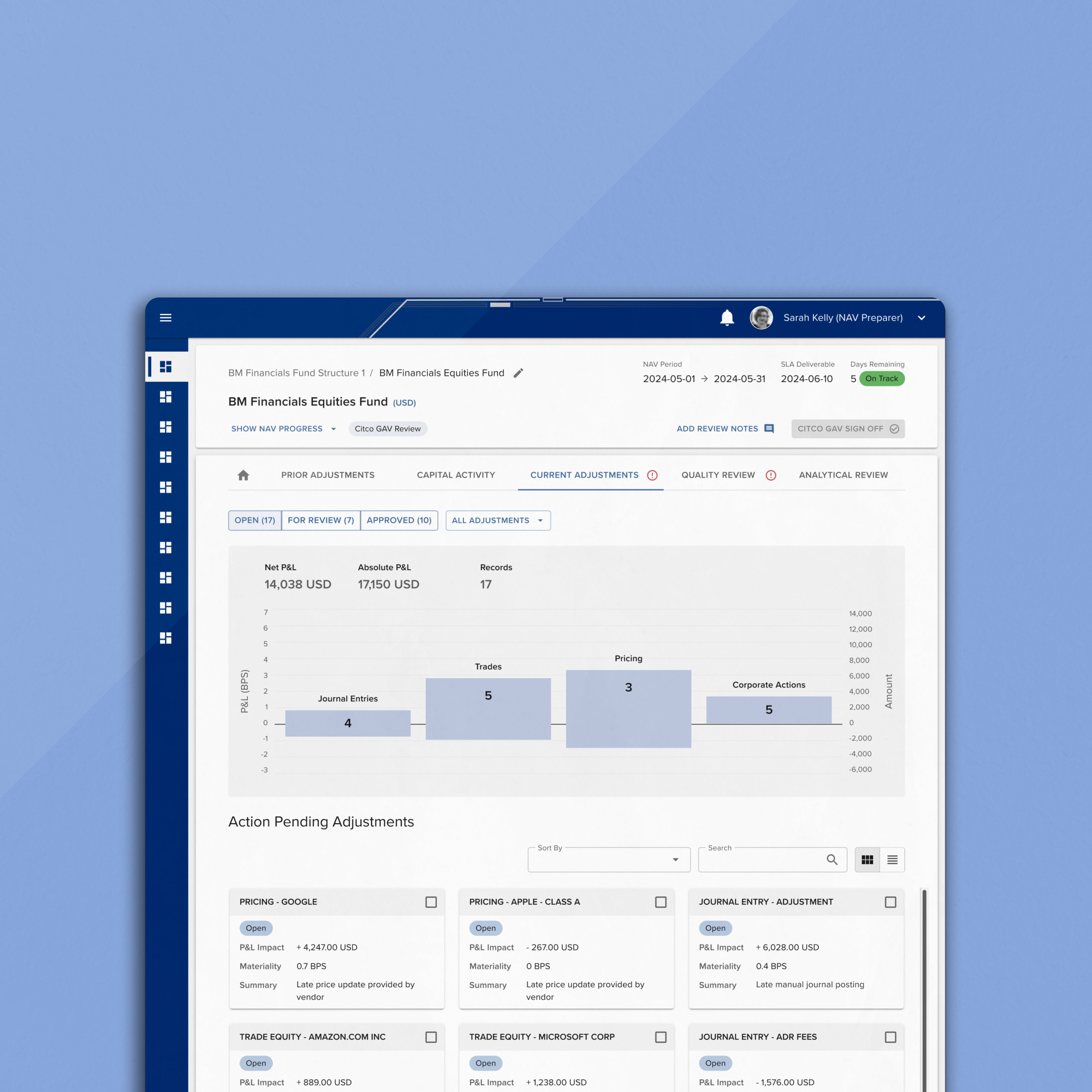The image size is (1092, 1092).
Task: Click Sarah Kelly's profile avatar
Action: pos(761,318)
